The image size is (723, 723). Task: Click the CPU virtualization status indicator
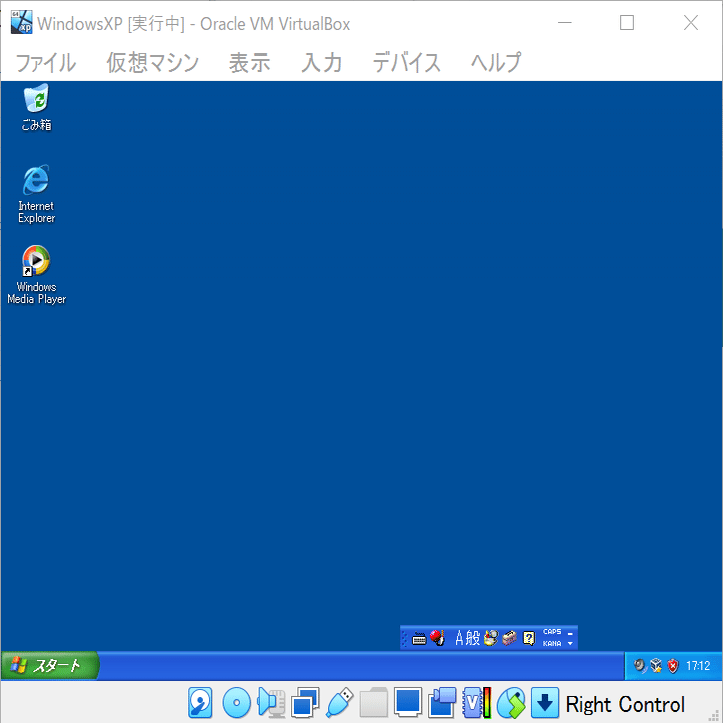[x=477, y=703]
